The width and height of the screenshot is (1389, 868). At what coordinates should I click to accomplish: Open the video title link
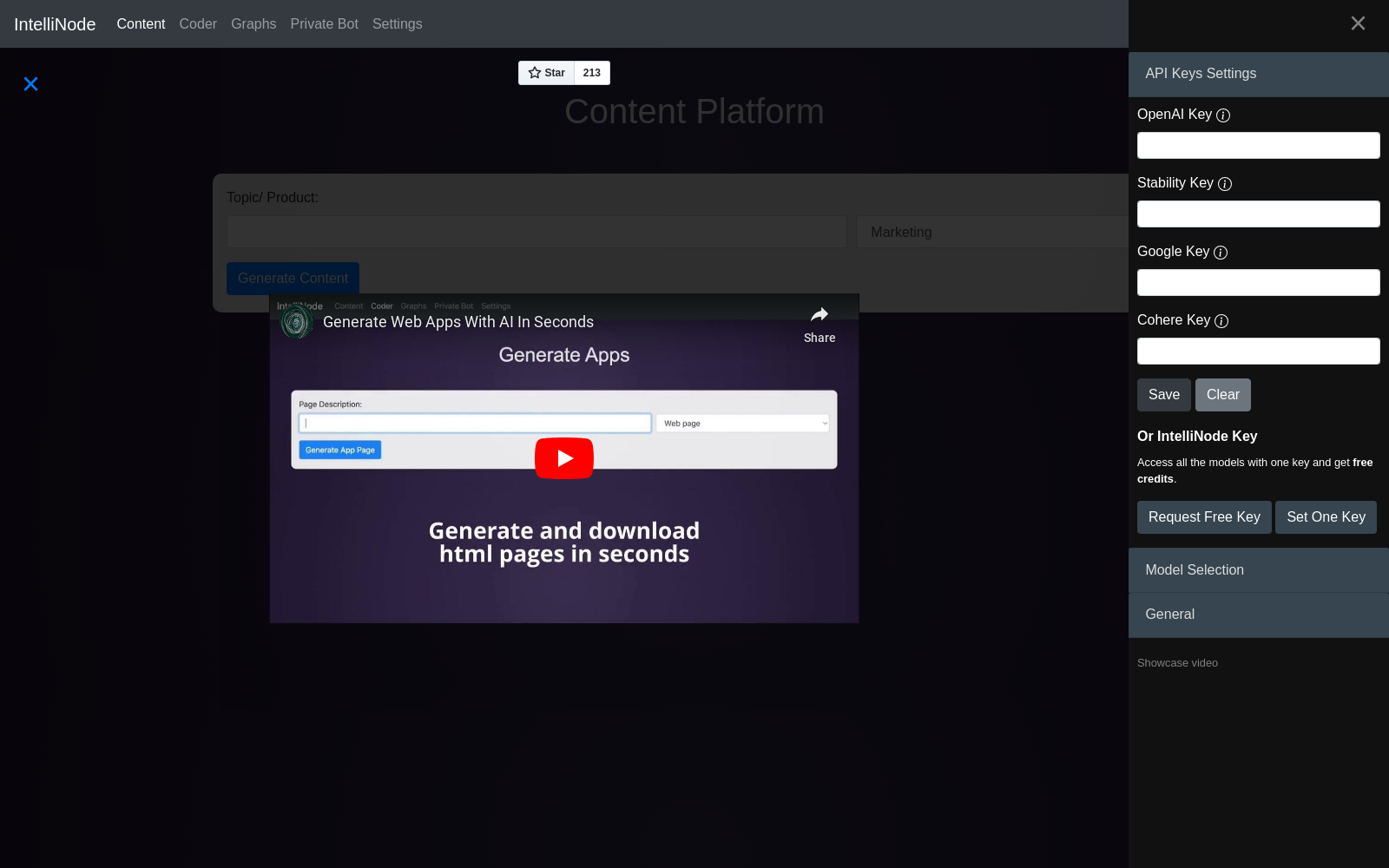(x=458, y=322)
